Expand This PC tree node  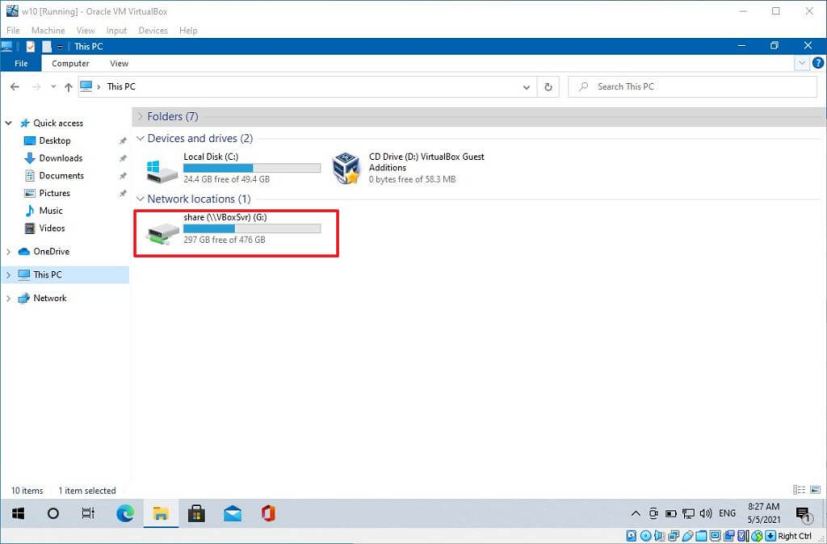pos(8,275)
